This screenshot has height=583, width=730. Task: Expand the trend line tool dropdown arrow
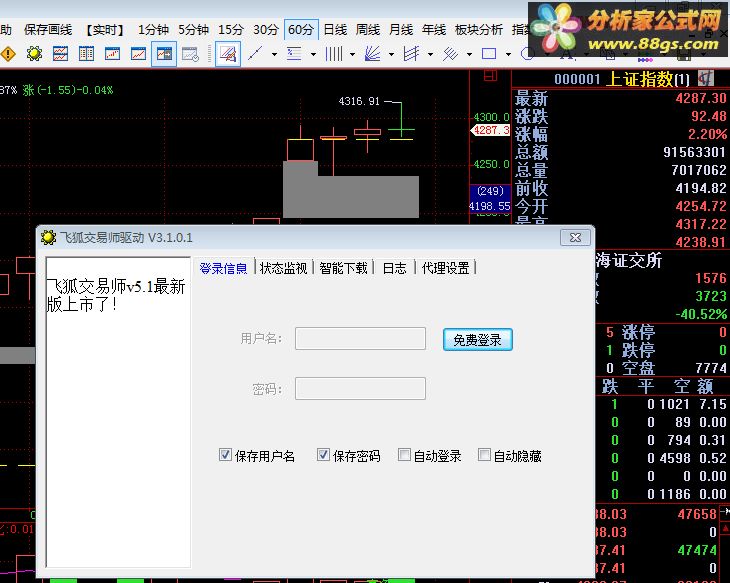pos(274,54)
